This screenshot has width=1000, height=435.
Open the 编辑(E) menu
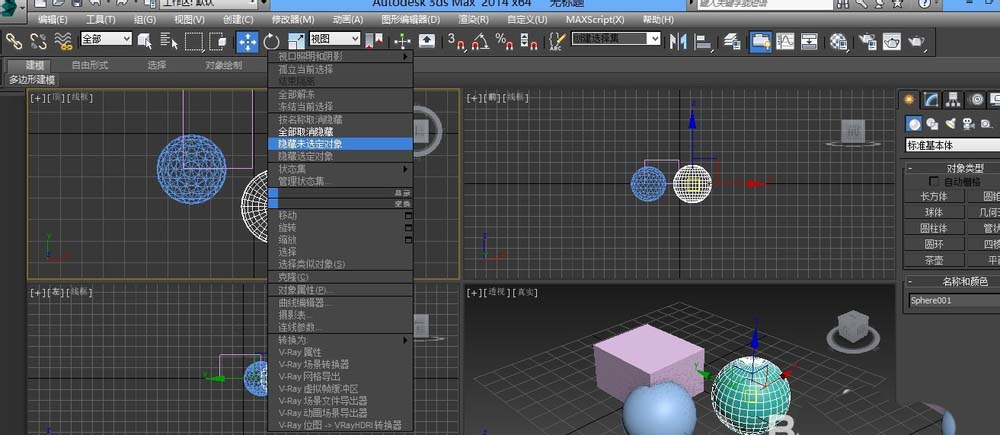point(52,20)
